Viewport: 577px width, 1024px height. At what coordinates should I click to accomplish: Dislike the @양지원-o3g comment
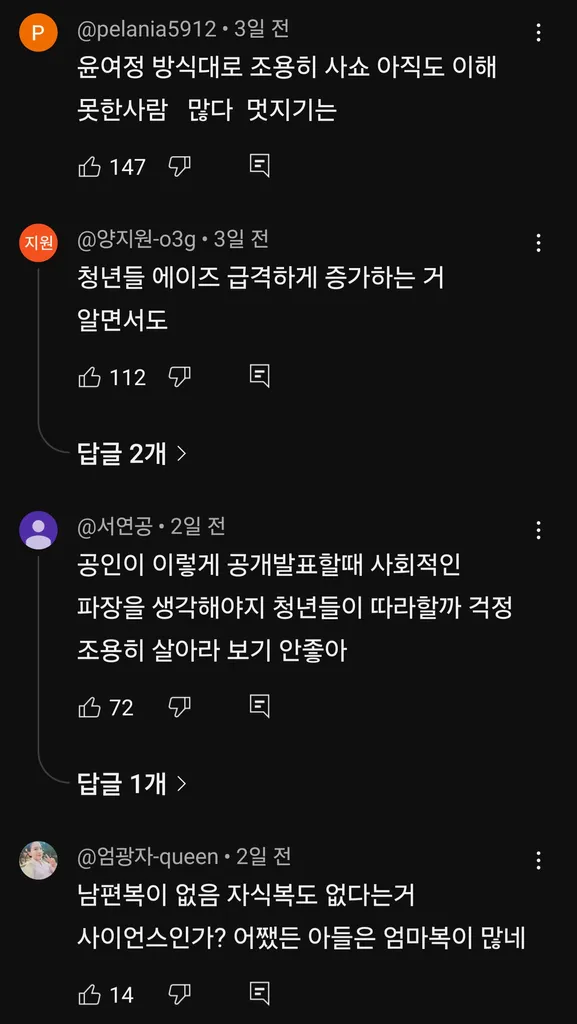point(179,377)
